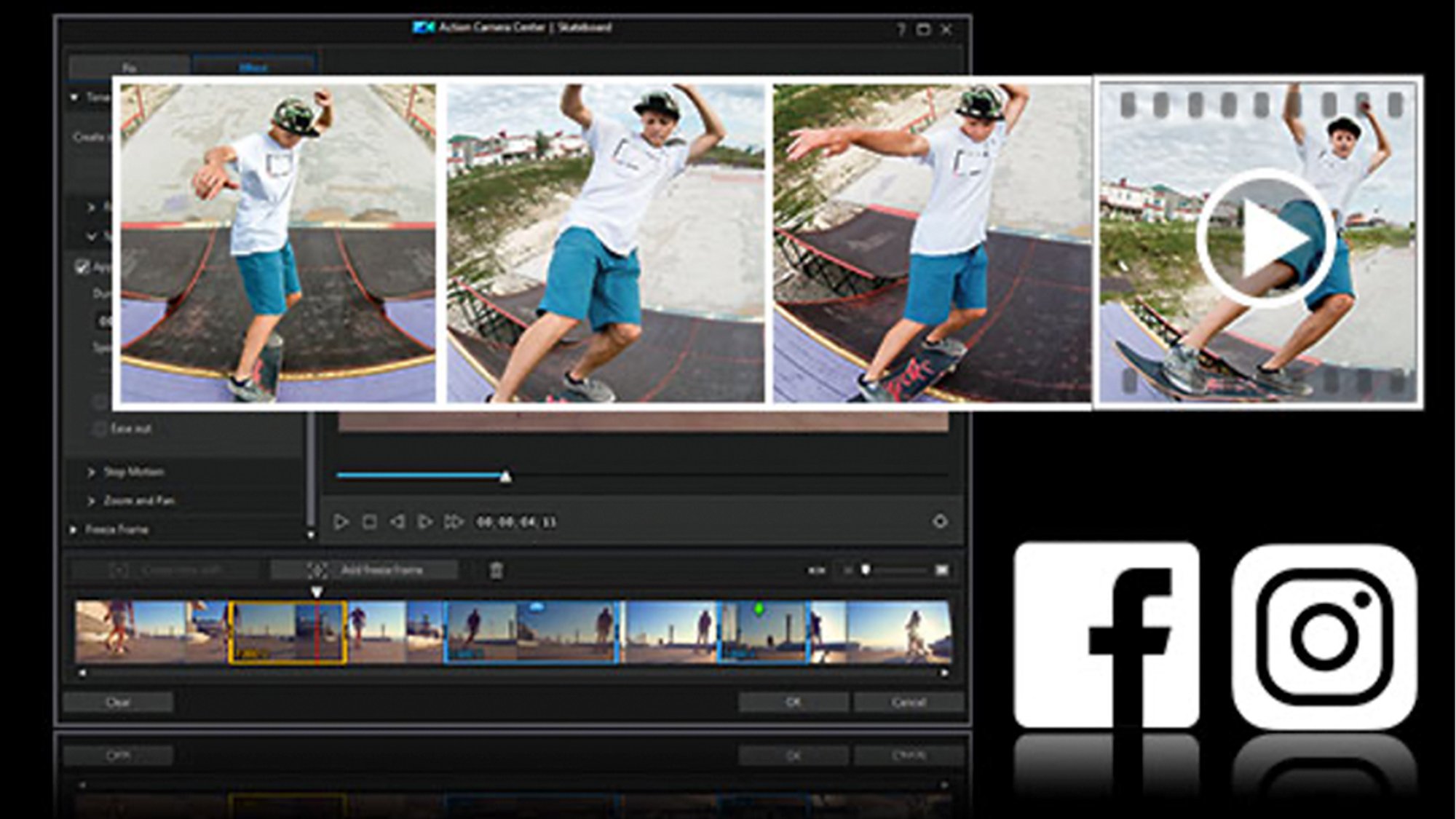Enable the Ease out checkbox
The width and height of the screenshot is (1456, 819).
pyautogui.click(x=101, y=428)
